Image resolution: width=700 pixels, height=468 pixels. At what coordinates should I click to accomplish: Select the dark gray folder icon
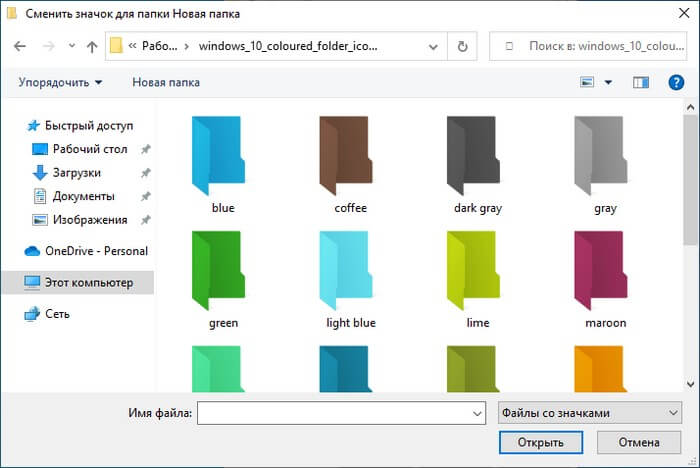click(473, 156)
